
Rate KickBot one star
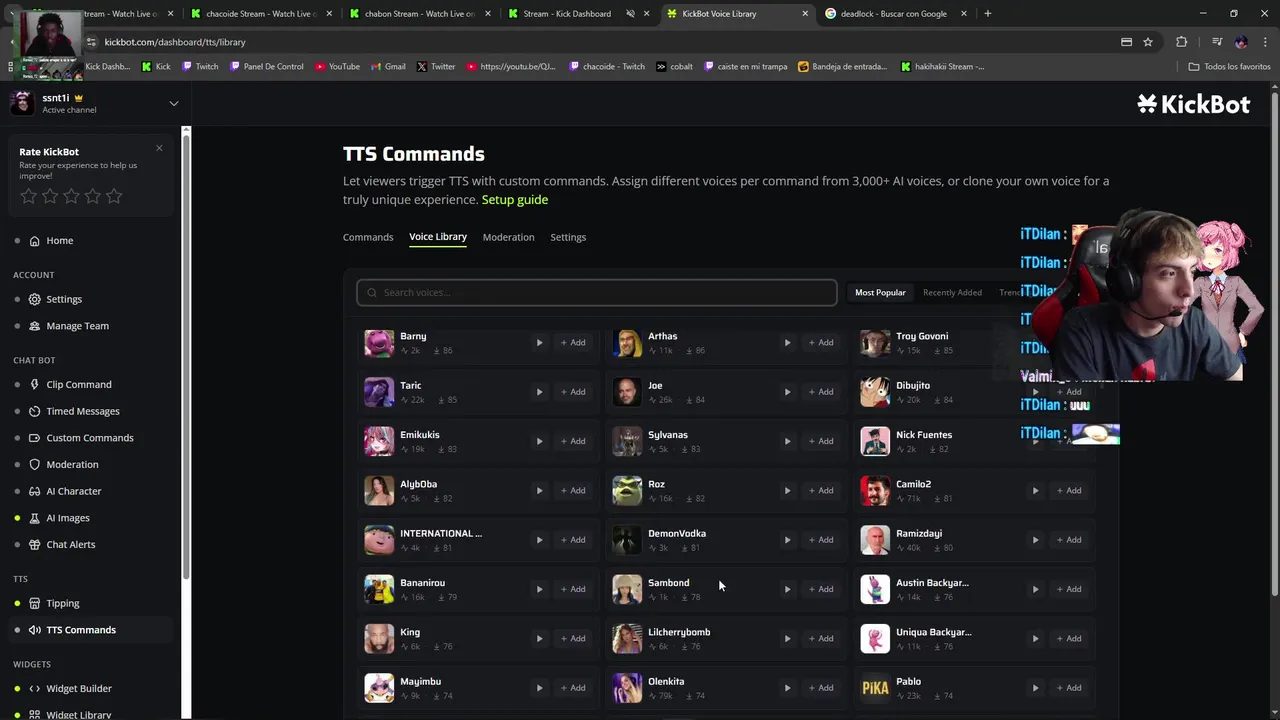[28, 196]
